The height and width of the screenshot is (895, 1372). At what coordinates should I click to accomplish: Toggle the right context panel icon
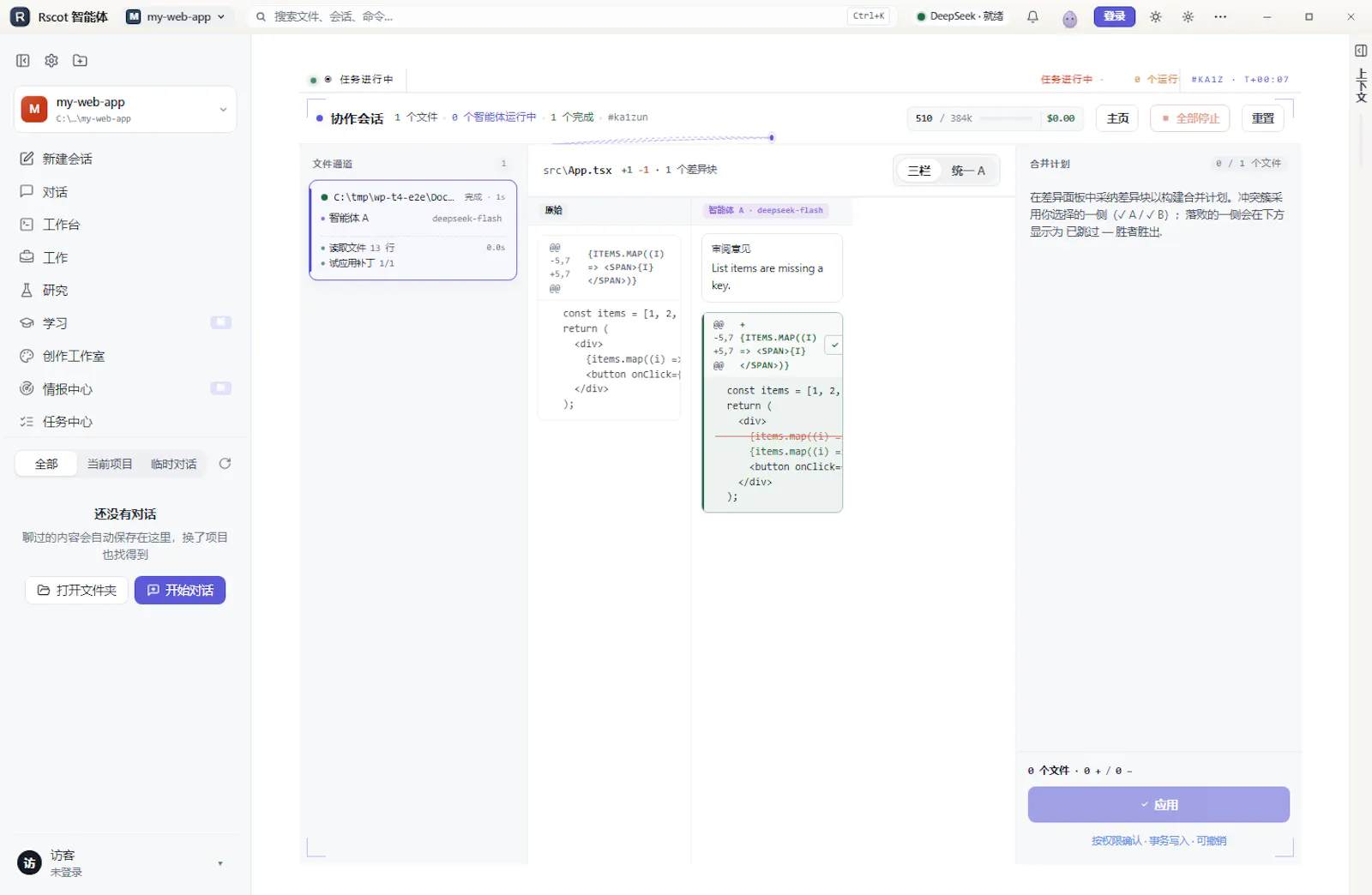click(1360, 51)
